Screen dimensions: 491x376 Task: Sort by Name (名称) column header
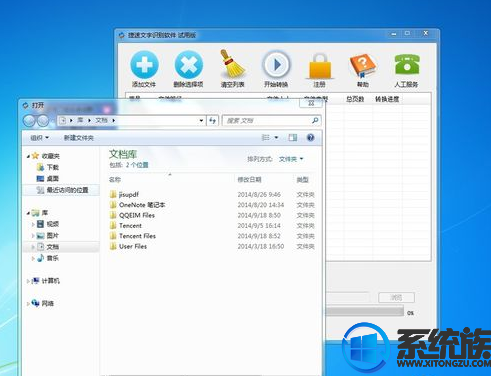coord(115,180)
